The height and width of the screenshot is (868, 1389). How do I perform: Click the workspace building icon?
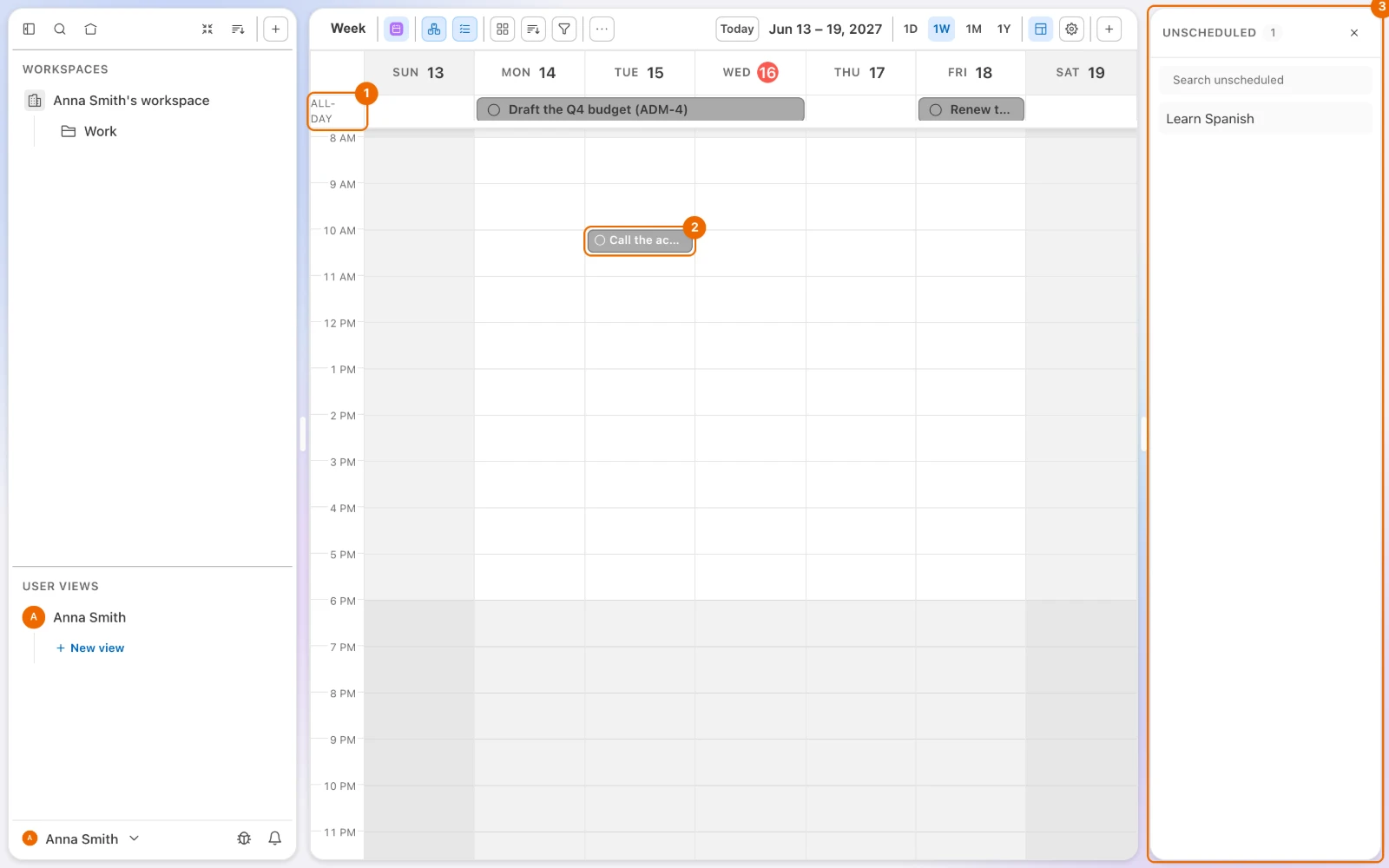(x=35, y=101)
